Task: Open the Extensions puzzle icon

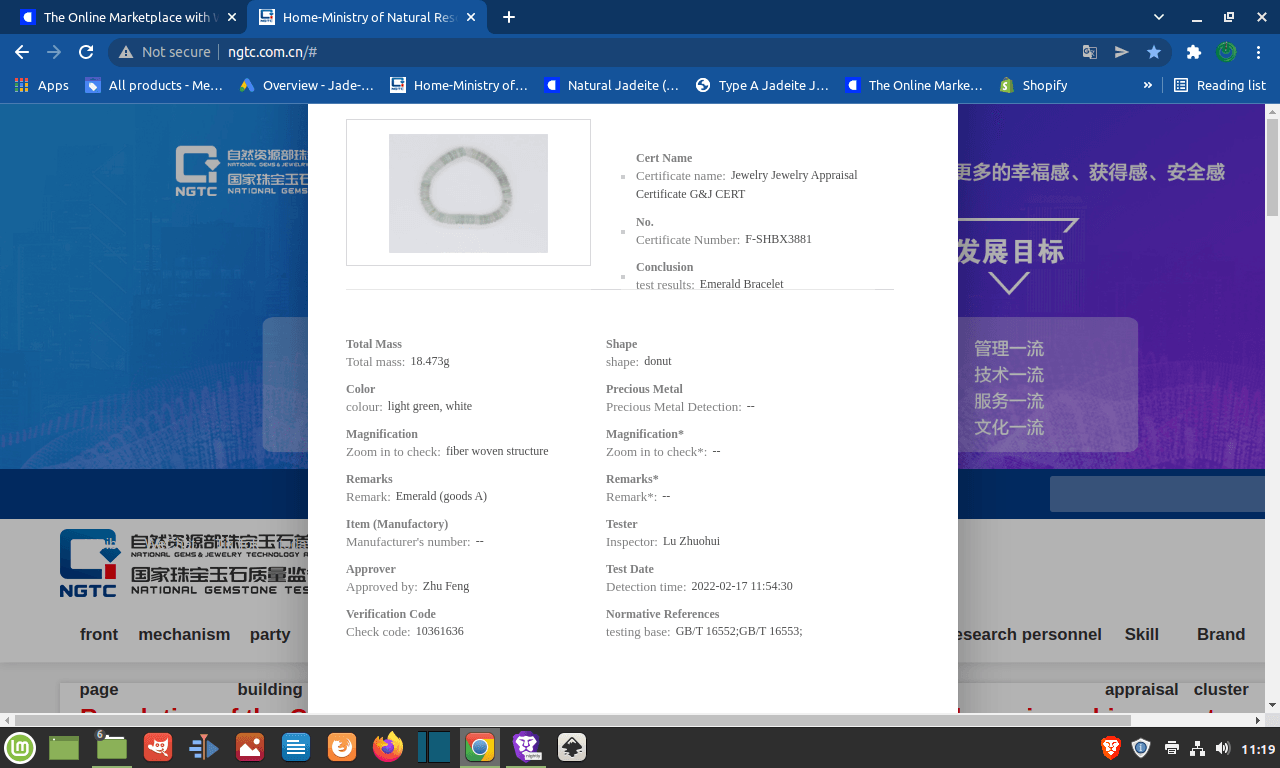Action: (x=1193, y=52)
